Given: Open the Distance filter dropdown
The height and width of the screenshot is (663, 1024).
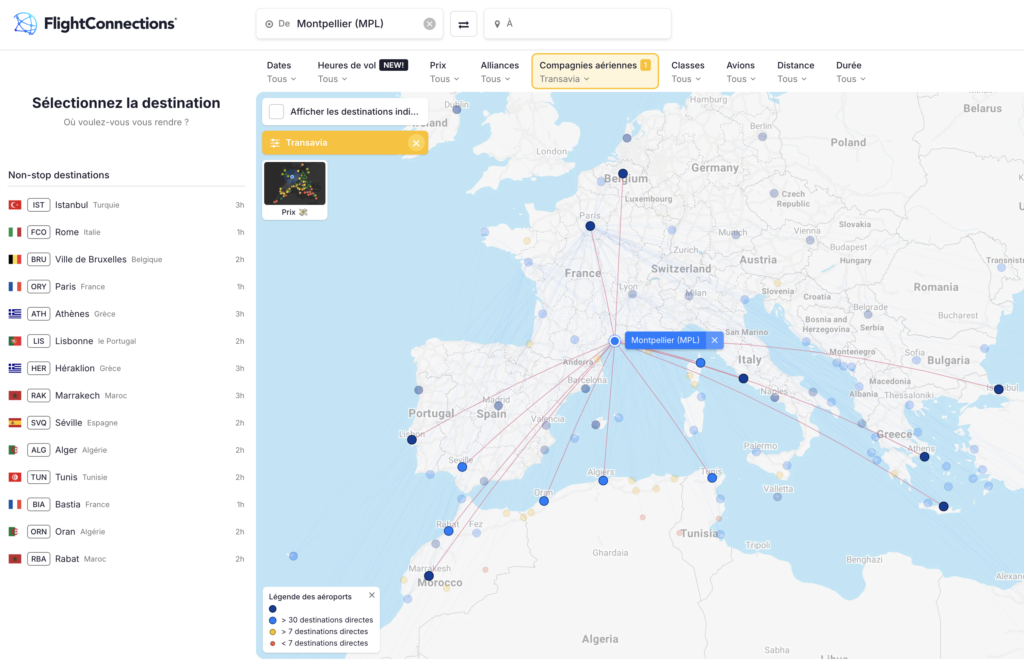Looking at the screenshot, I should (795, 71).
